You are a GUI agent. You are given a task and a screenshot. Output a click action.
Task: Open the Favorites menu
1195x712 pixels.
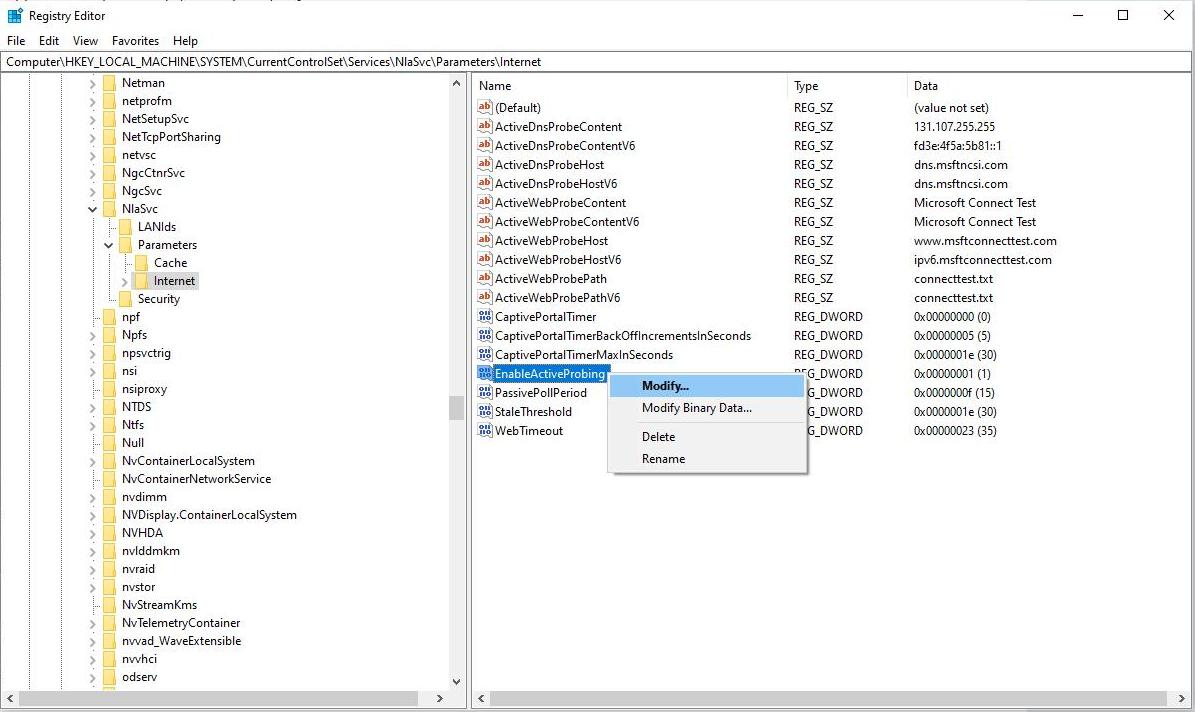[135, 41]
